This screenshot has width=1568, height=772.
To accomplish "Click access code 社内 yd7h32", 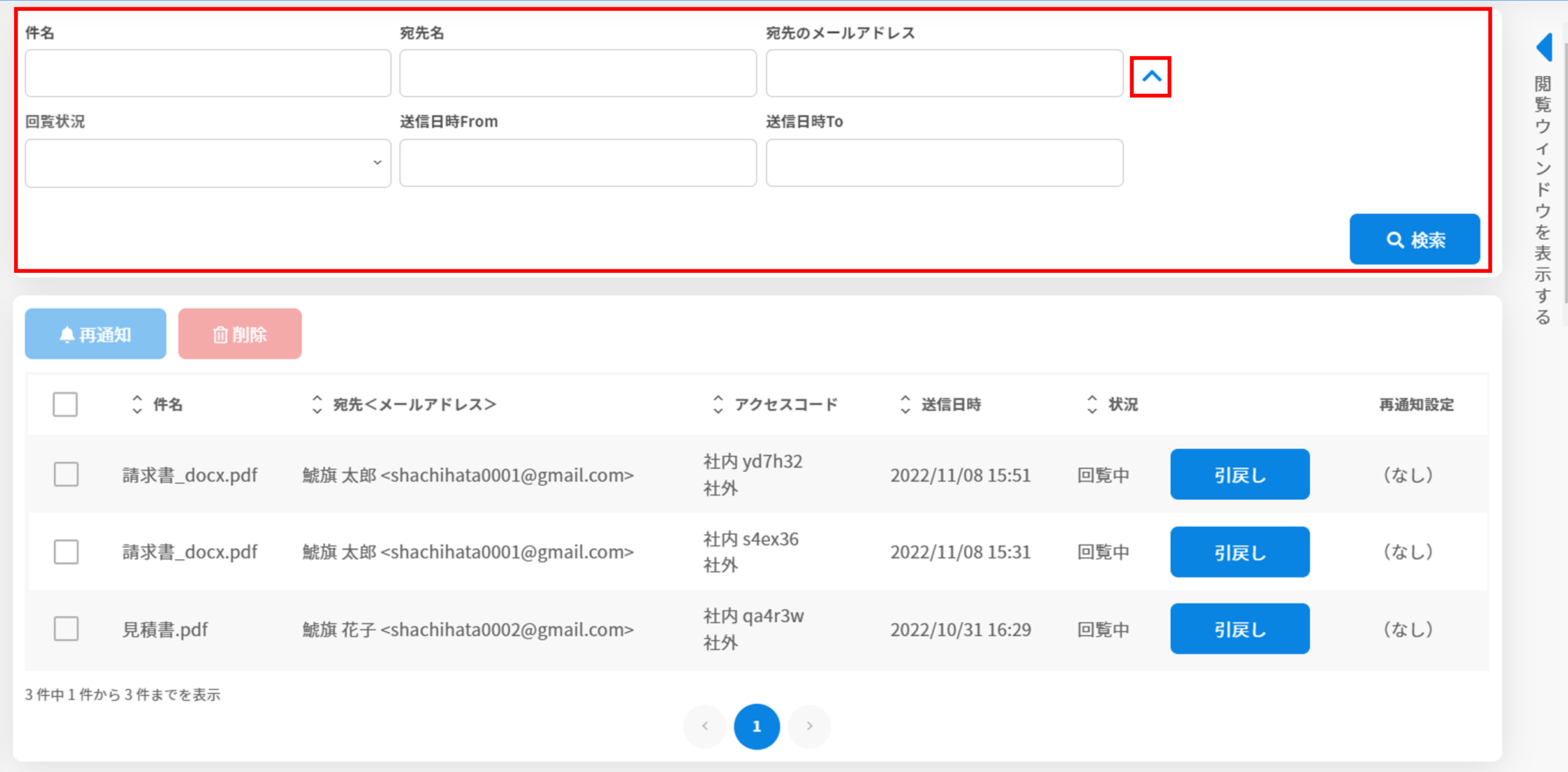I will tap(753, 461).
